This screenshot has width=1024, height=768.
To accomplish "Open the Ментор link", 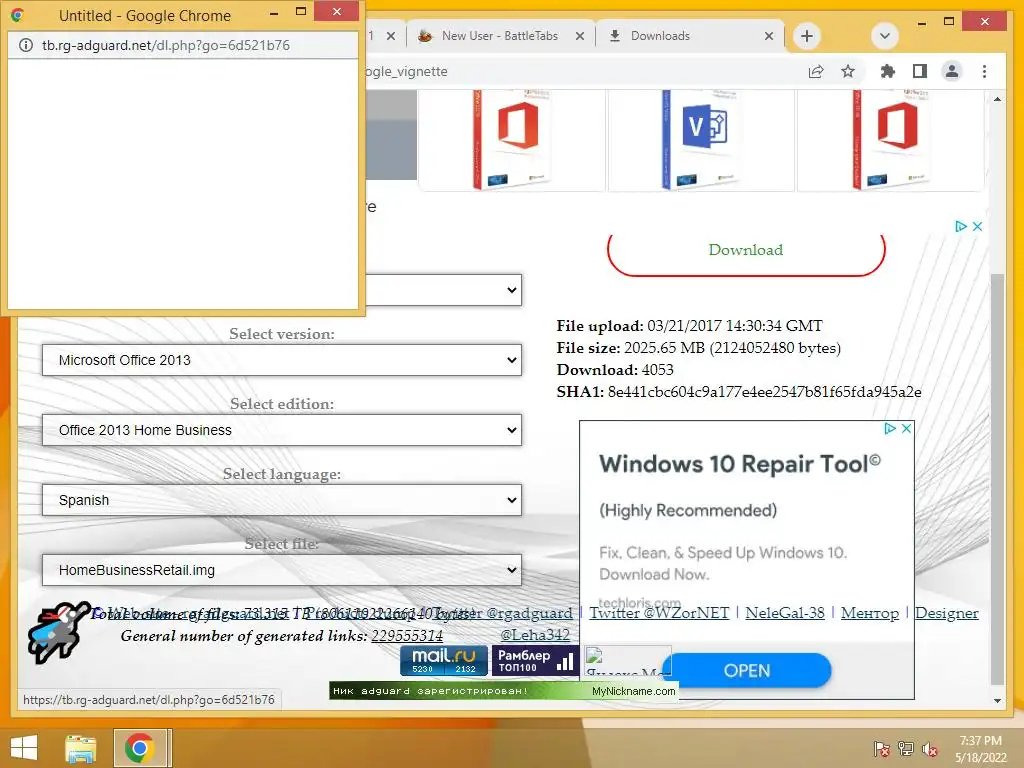I will [x=870, y=613].
